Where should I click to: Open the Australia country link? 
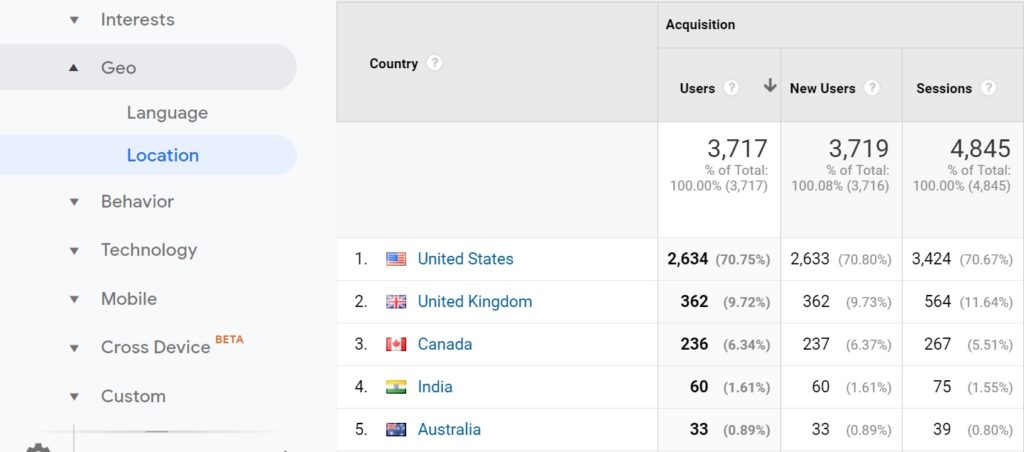tap(449, 429)
